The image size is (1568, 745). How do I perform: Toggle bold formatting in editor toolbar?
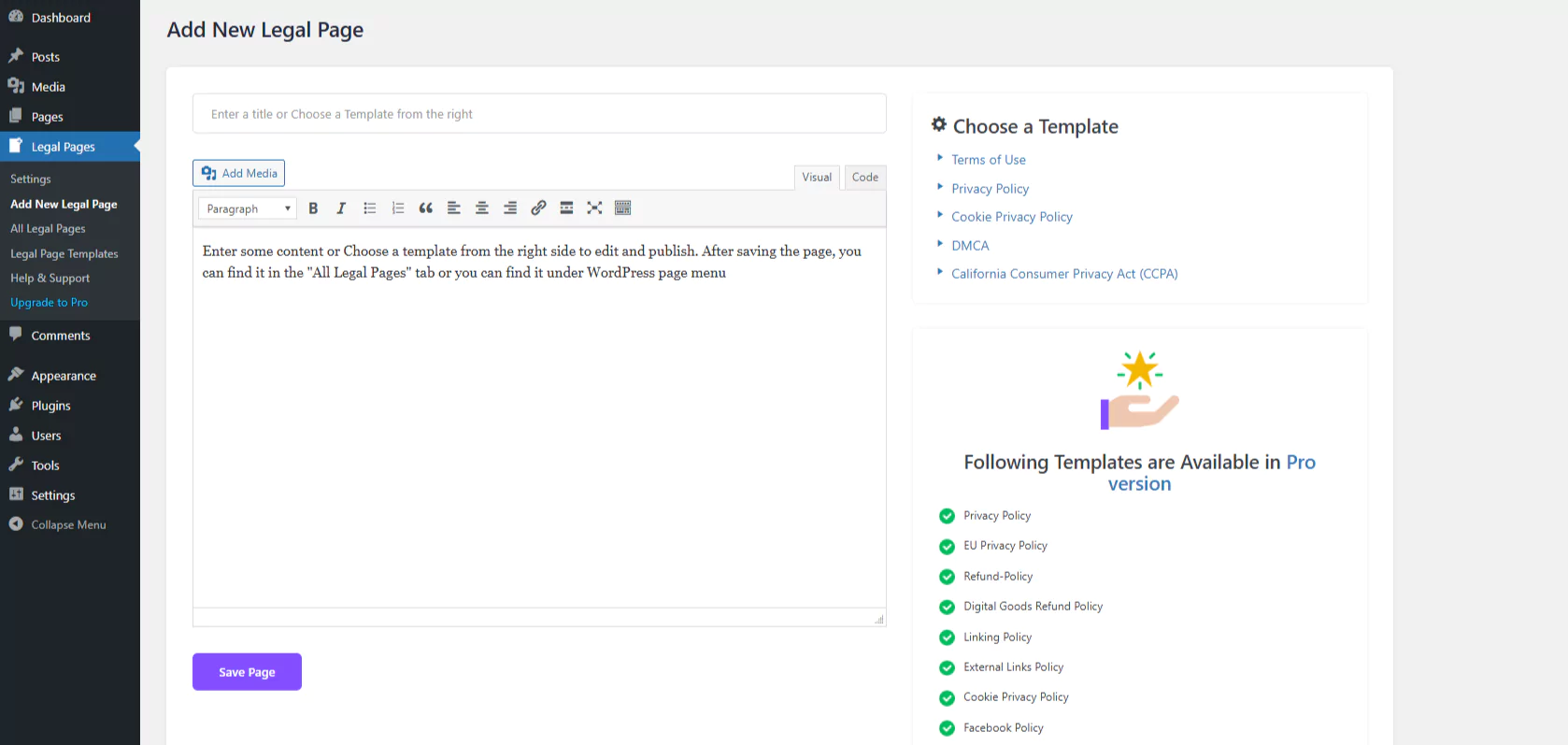click(313, 208)
